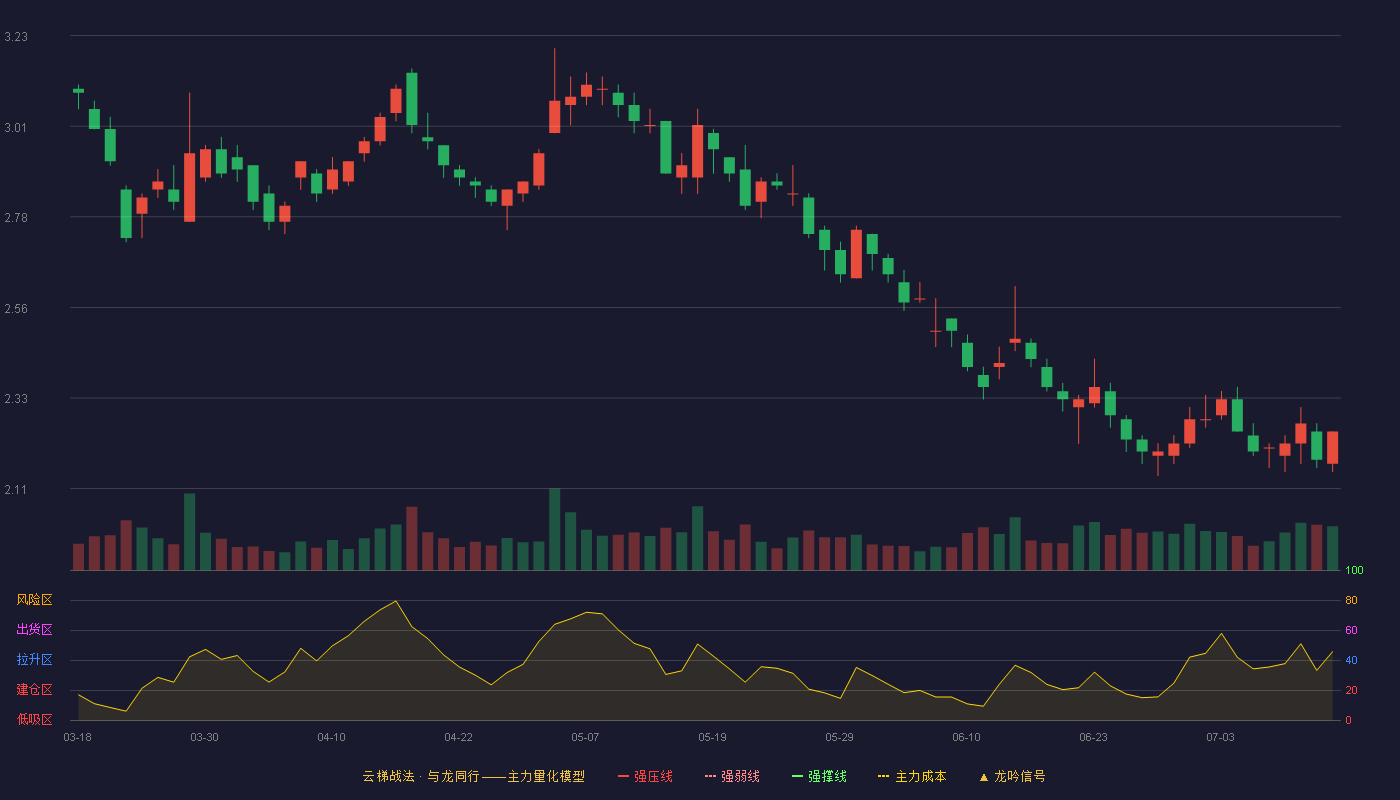This screenshot has width=1400, height=800.
Task: Toggle the 强弱线 legend item
Action: click(x=732, y=776)
